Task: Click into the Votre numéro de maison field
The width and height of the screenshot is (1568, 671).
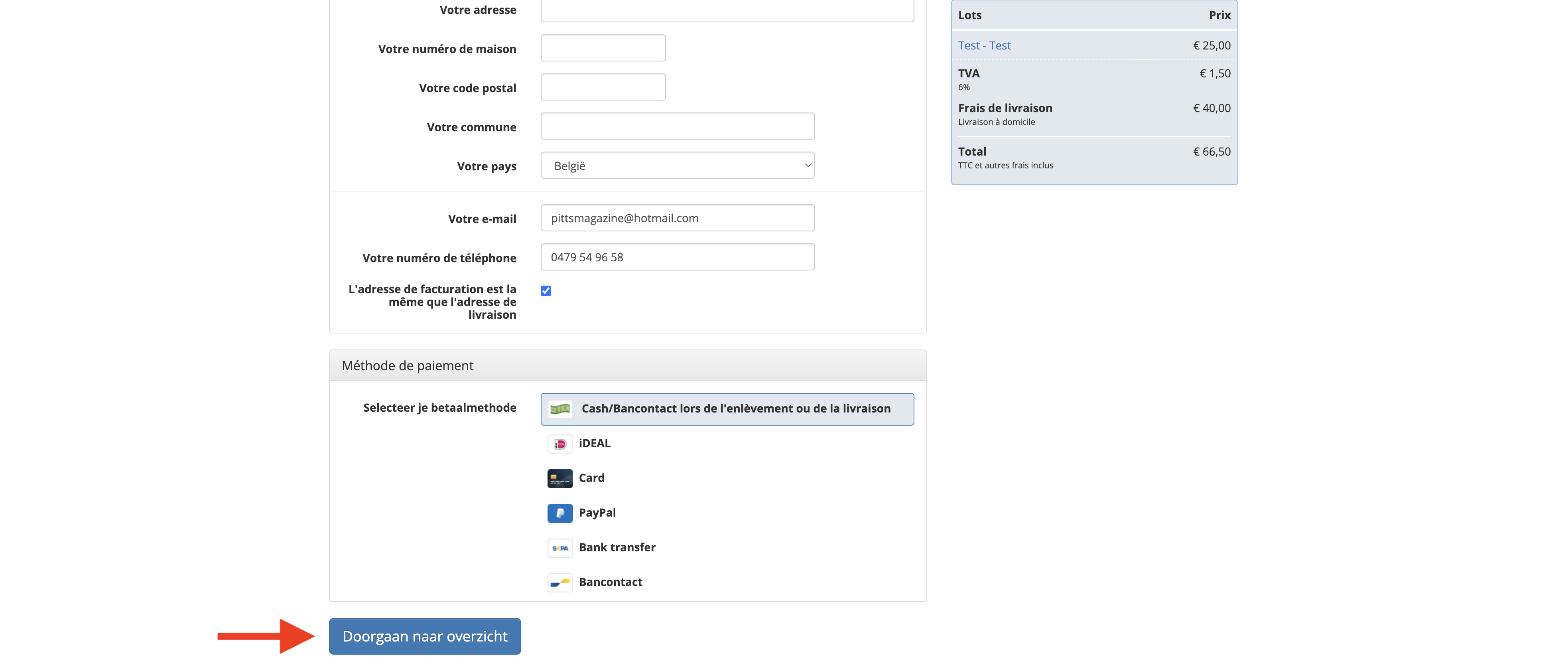Action: (x=603, y=48)
